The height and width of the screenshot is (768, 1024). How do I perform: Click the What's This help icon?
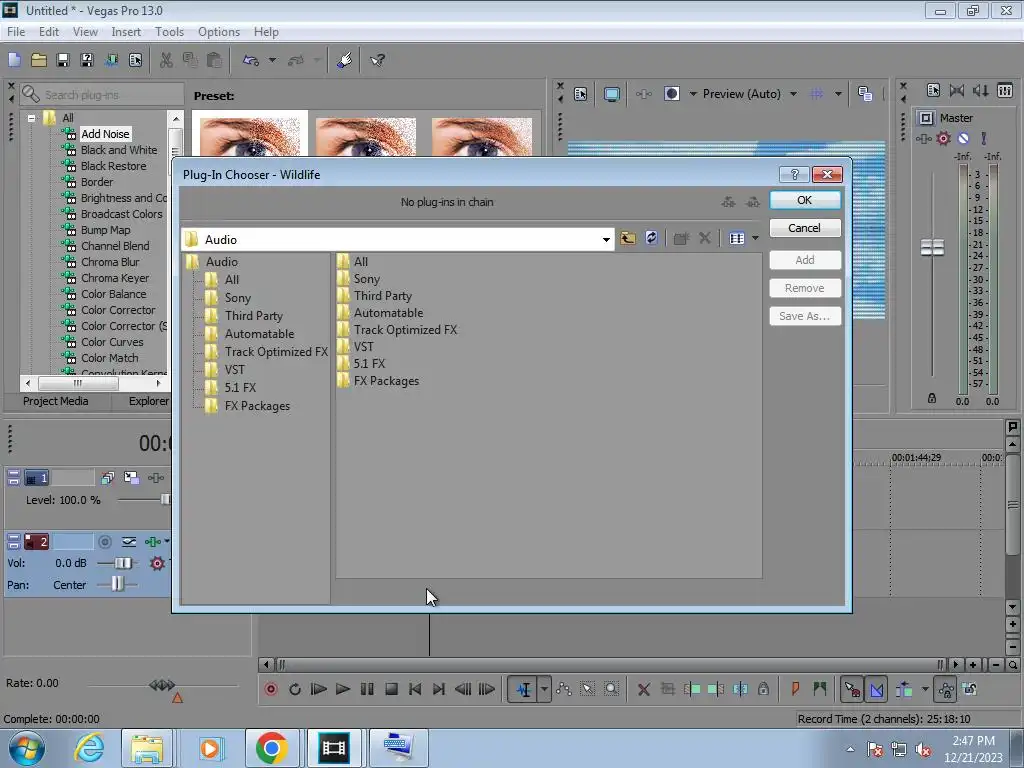pos(377,61)
